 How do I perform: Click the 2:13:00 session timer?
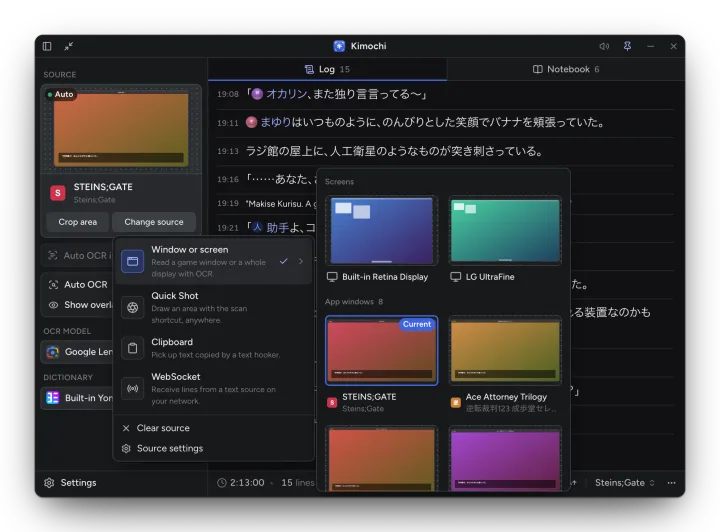247,483
